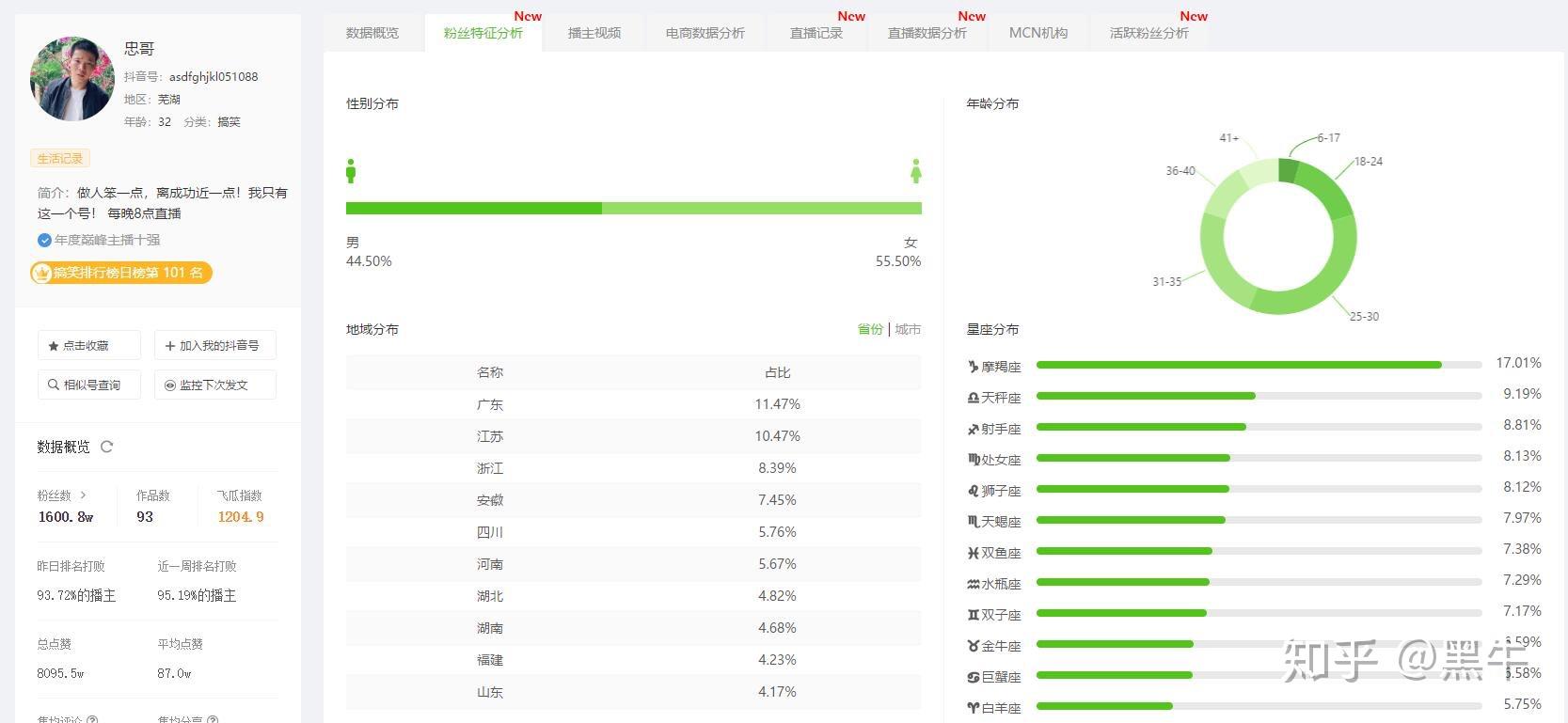The image size is (1568, 723).
Task: Click the star icon in 点击收藏
Action: (x=54, y=346)
